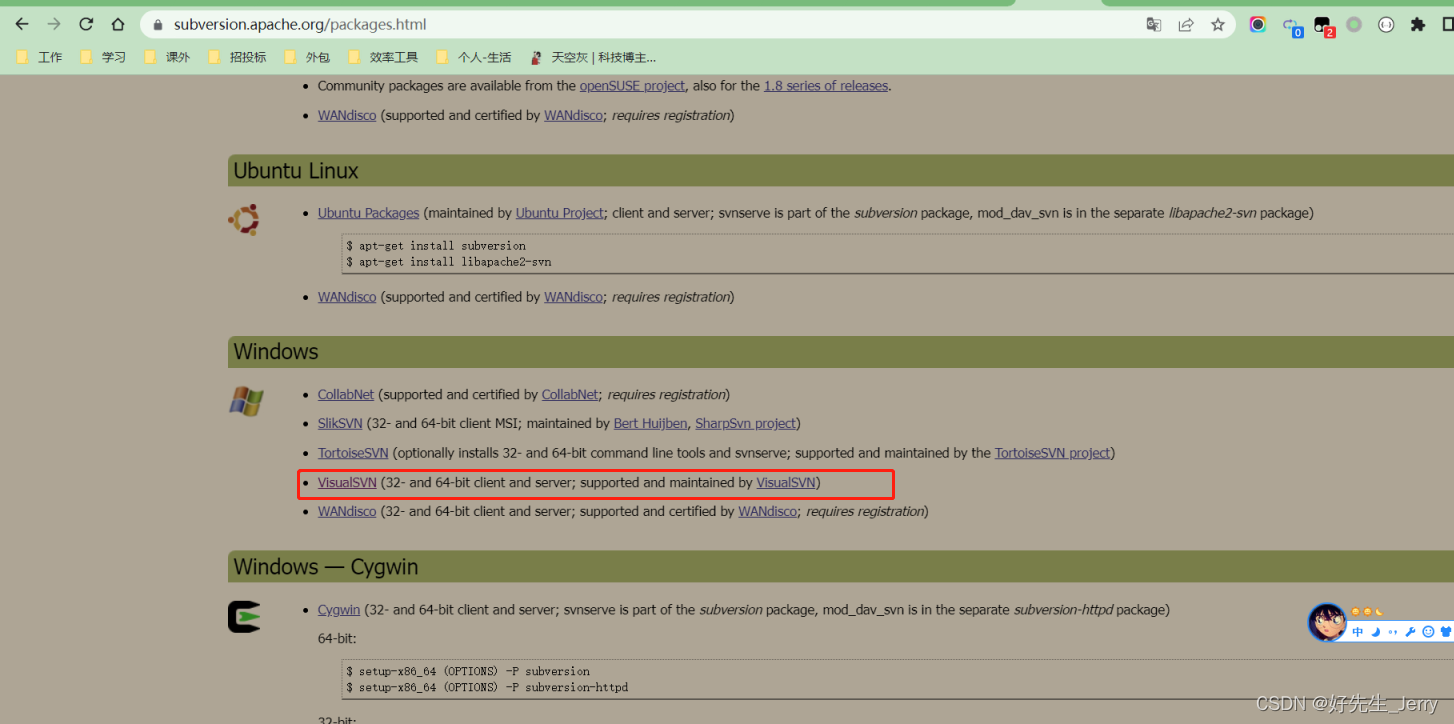
Task: Click the browser forward arrow
Action: (54, 24)
